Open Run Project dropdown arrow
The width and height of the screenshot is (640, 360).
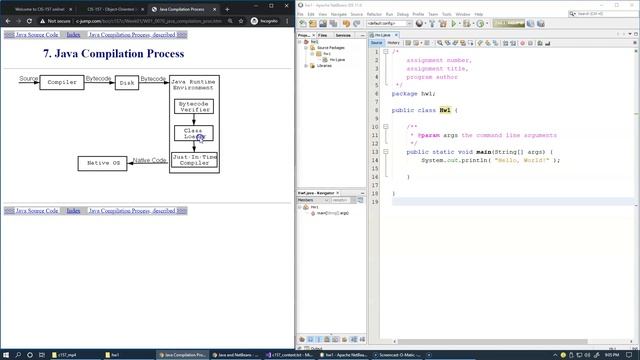point(460,24)
